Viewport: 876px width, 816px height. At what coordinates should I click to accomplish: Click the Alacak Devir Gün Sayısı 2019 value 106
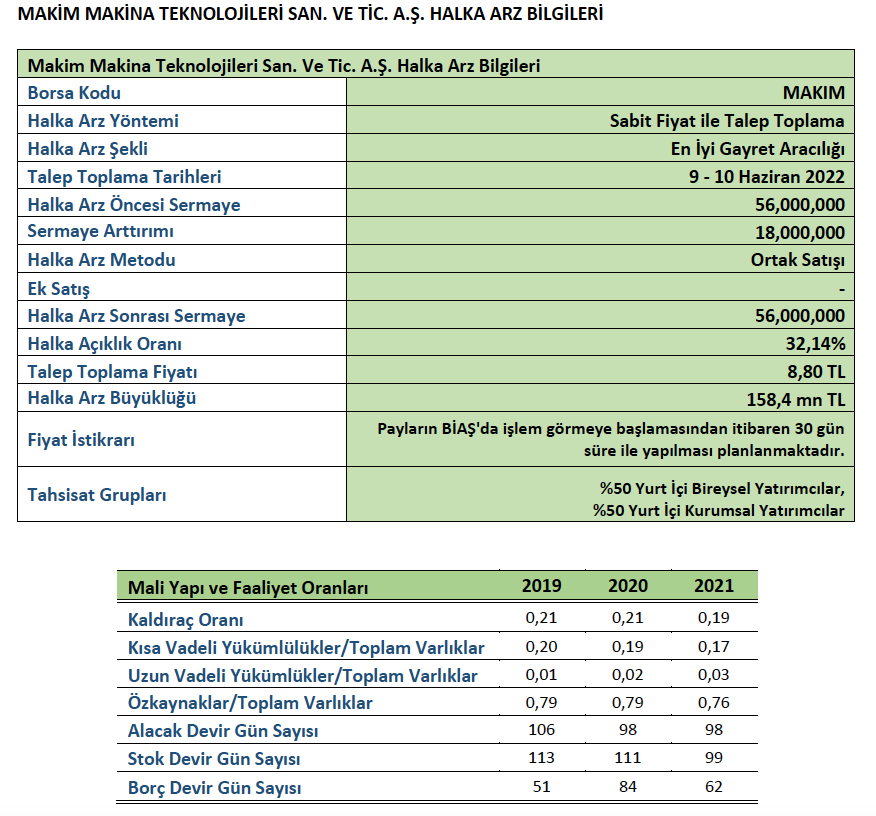[x=541, y=731]
